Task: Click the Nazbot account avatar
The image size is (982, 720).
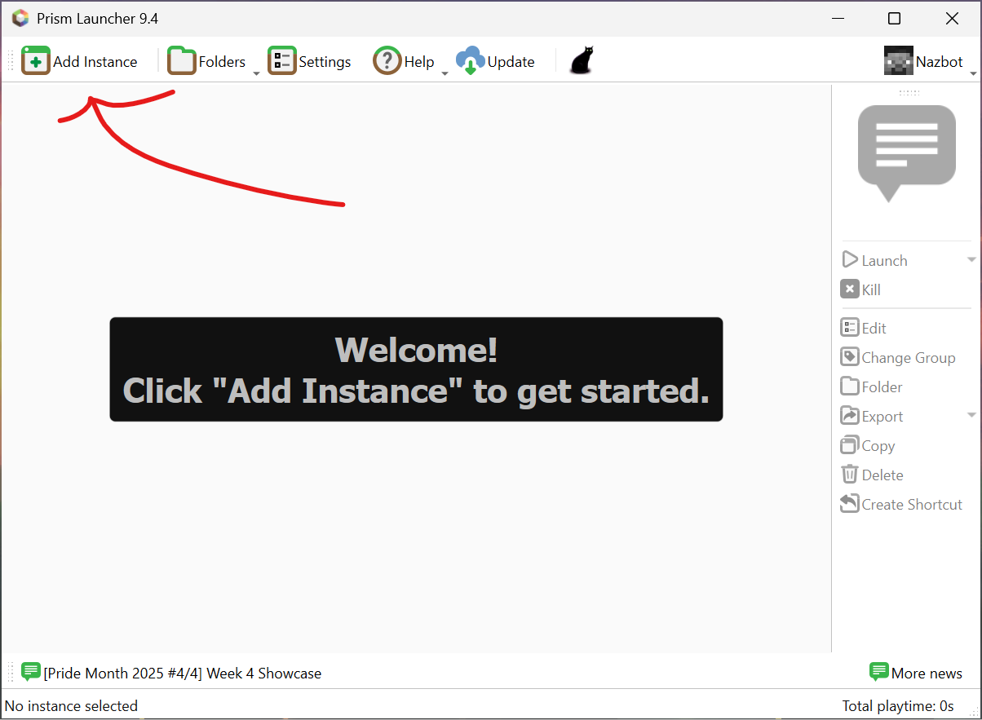Action: pyautogui.click(x=898, y=61)
